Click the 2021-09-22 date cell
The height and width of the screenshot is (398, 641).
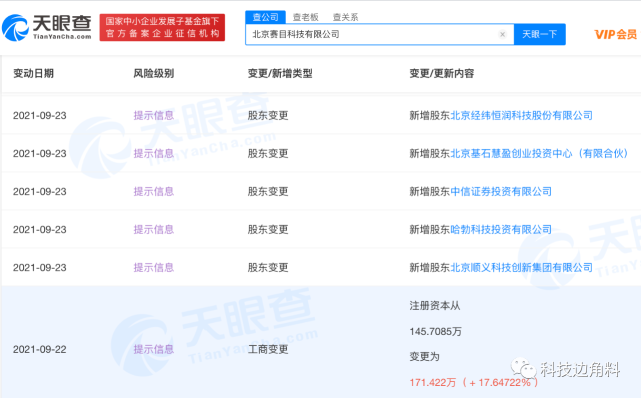click(40, 349)
